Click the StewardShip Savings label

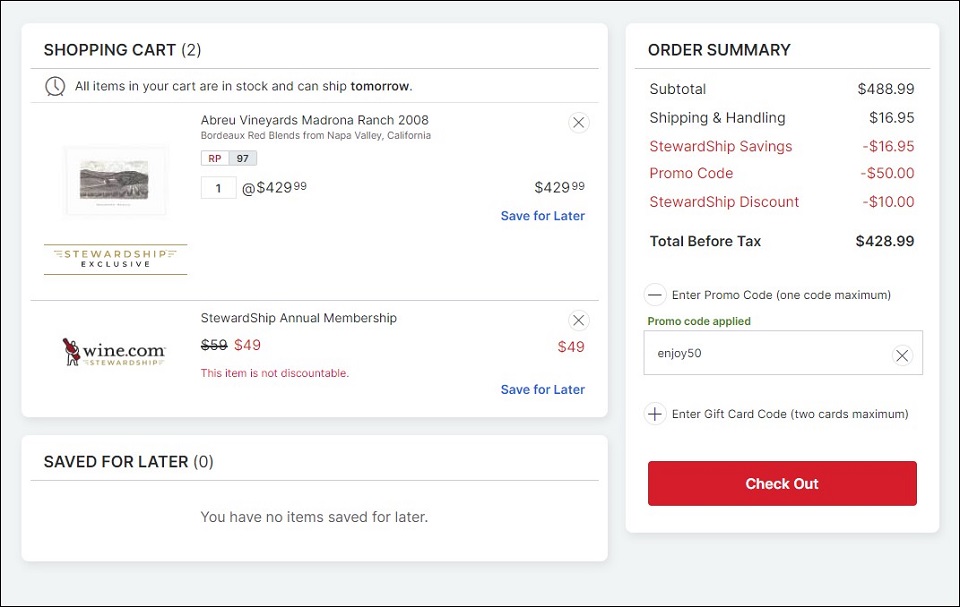[721, 146]
